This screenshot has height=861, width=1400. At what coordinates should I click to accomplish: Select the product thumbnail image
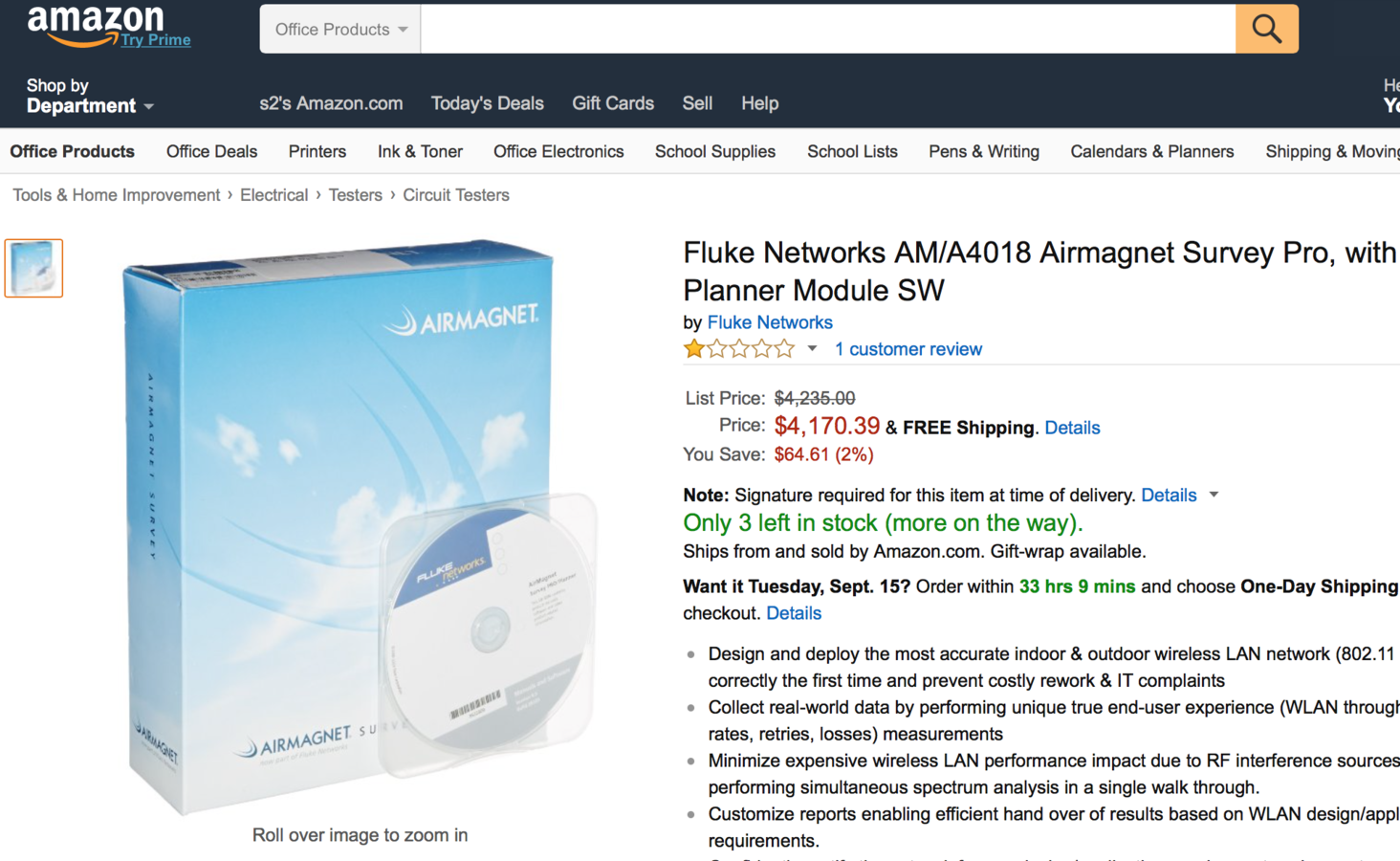(x=33, y=268)
